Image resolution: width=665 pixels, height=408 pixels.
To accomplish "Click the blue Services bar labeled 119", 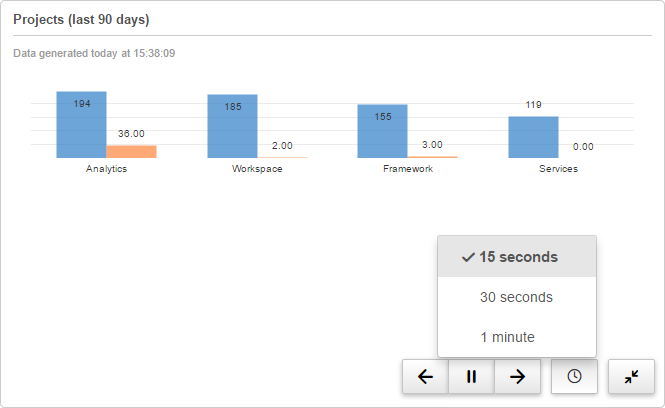I will pos(533,140).
